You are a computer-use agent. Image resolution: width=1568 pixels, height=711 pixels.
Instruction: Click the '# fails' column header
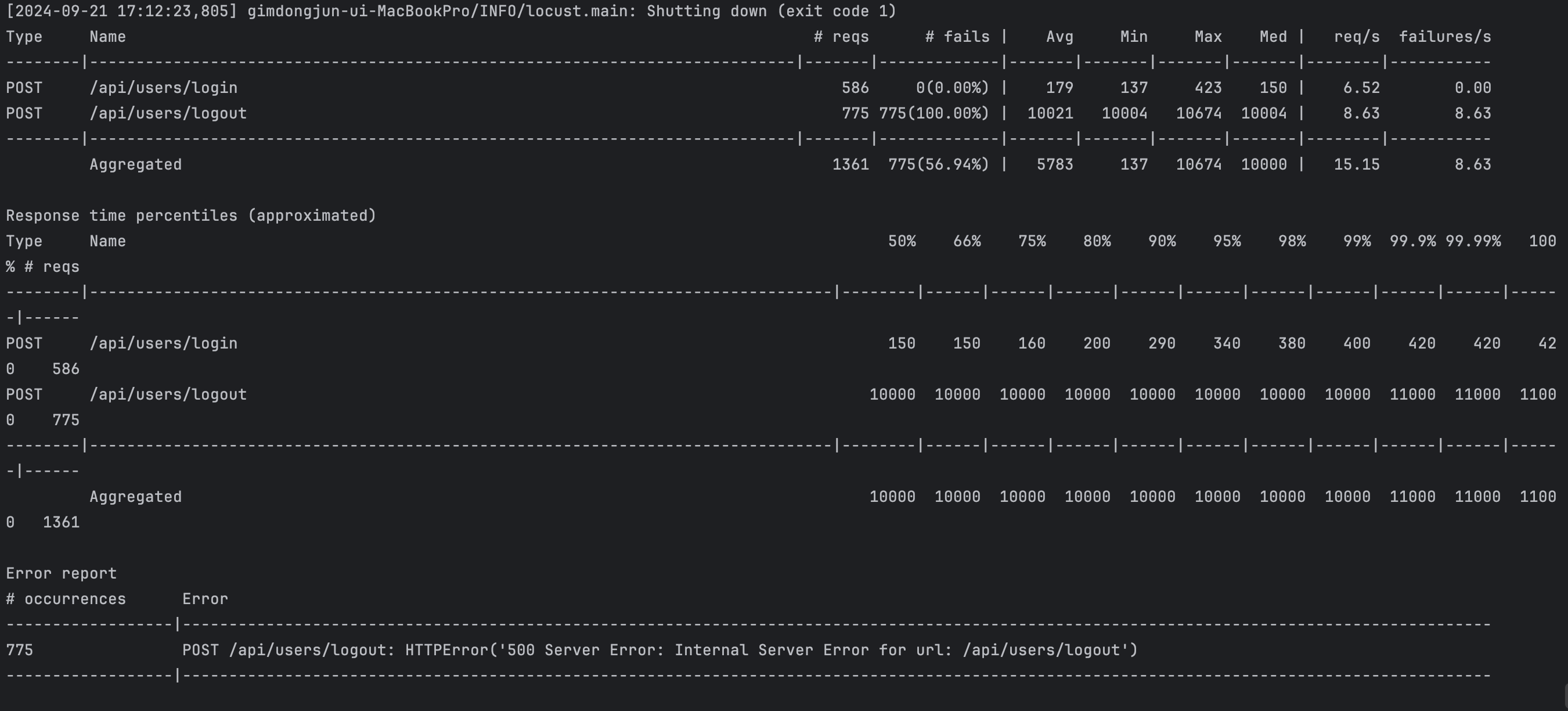pyautogui.click(x=957, y=37)
